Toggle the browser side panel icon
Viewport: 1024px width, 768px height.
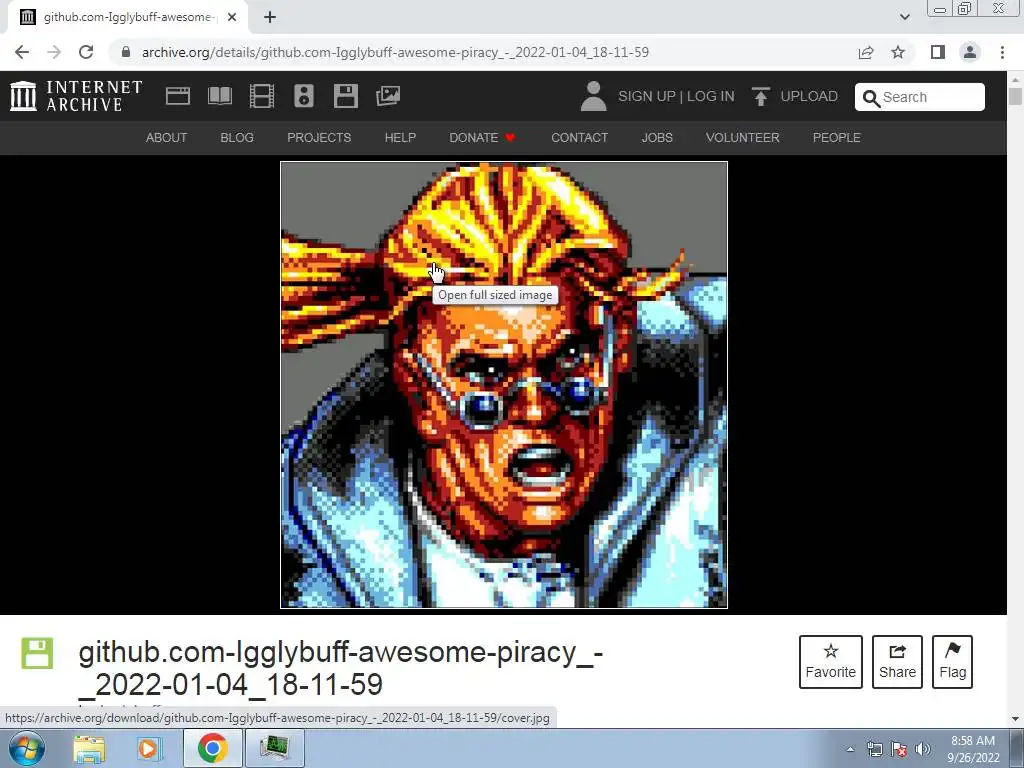click(x=938, y=52)
